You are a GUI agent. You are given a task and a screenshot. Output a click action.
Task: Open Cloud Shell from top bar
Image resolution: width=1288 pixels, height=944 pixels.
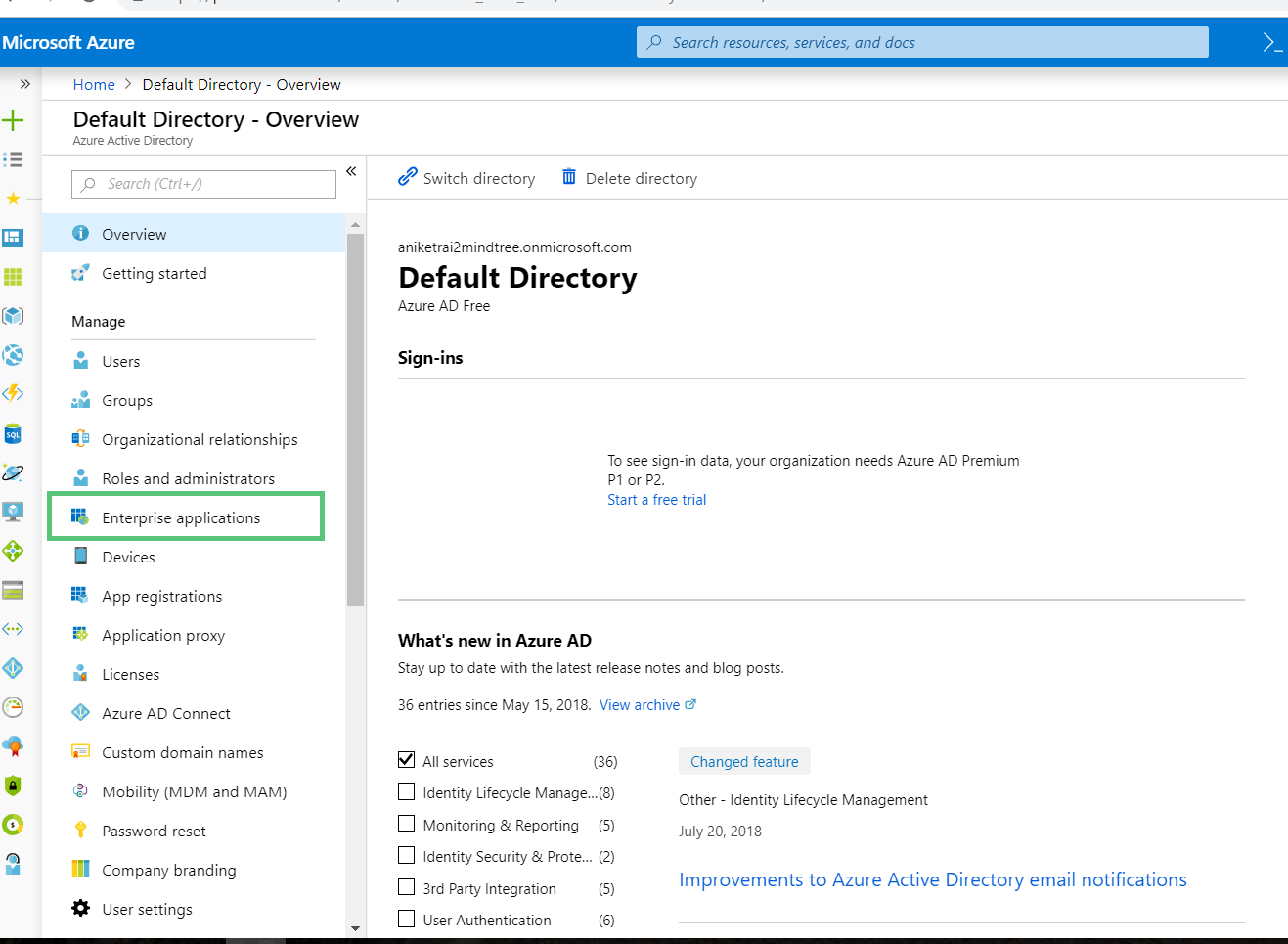pos(1271,43)
